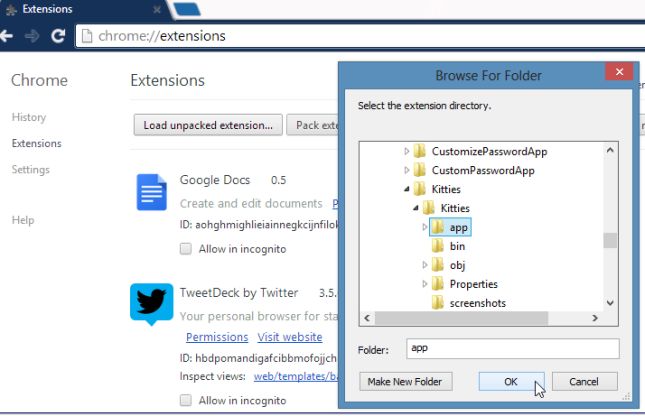Open web/templates inspect view link

pos(296,376)
